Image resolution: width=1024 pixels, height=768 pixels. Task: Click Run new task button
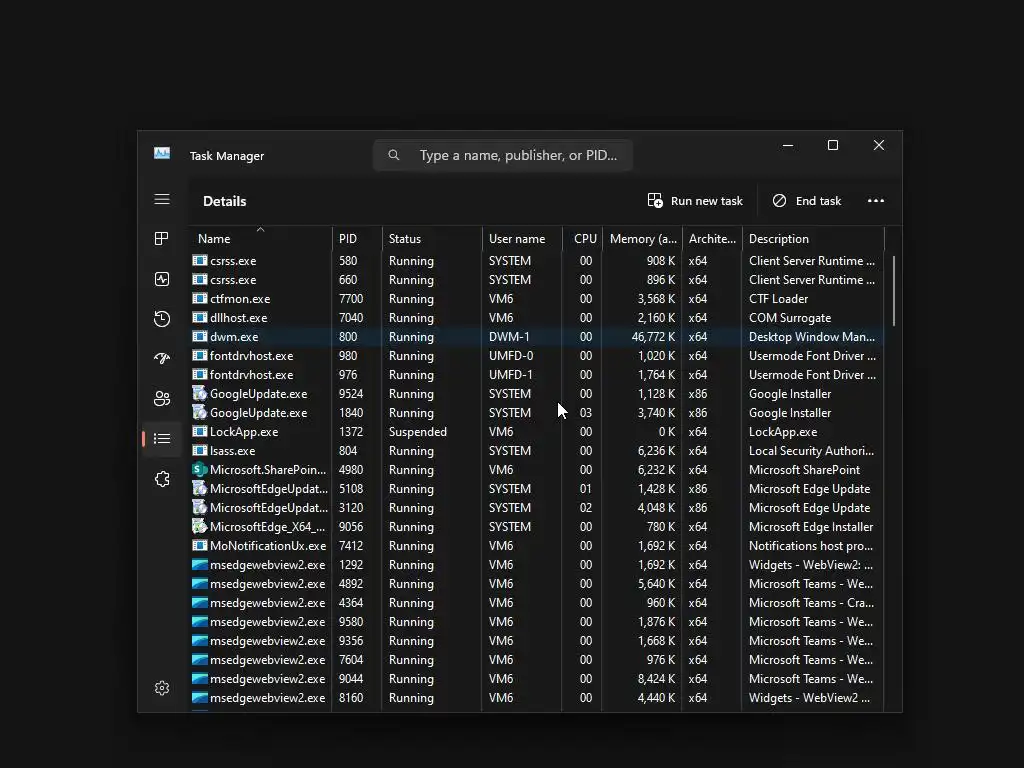coord(695,200)
